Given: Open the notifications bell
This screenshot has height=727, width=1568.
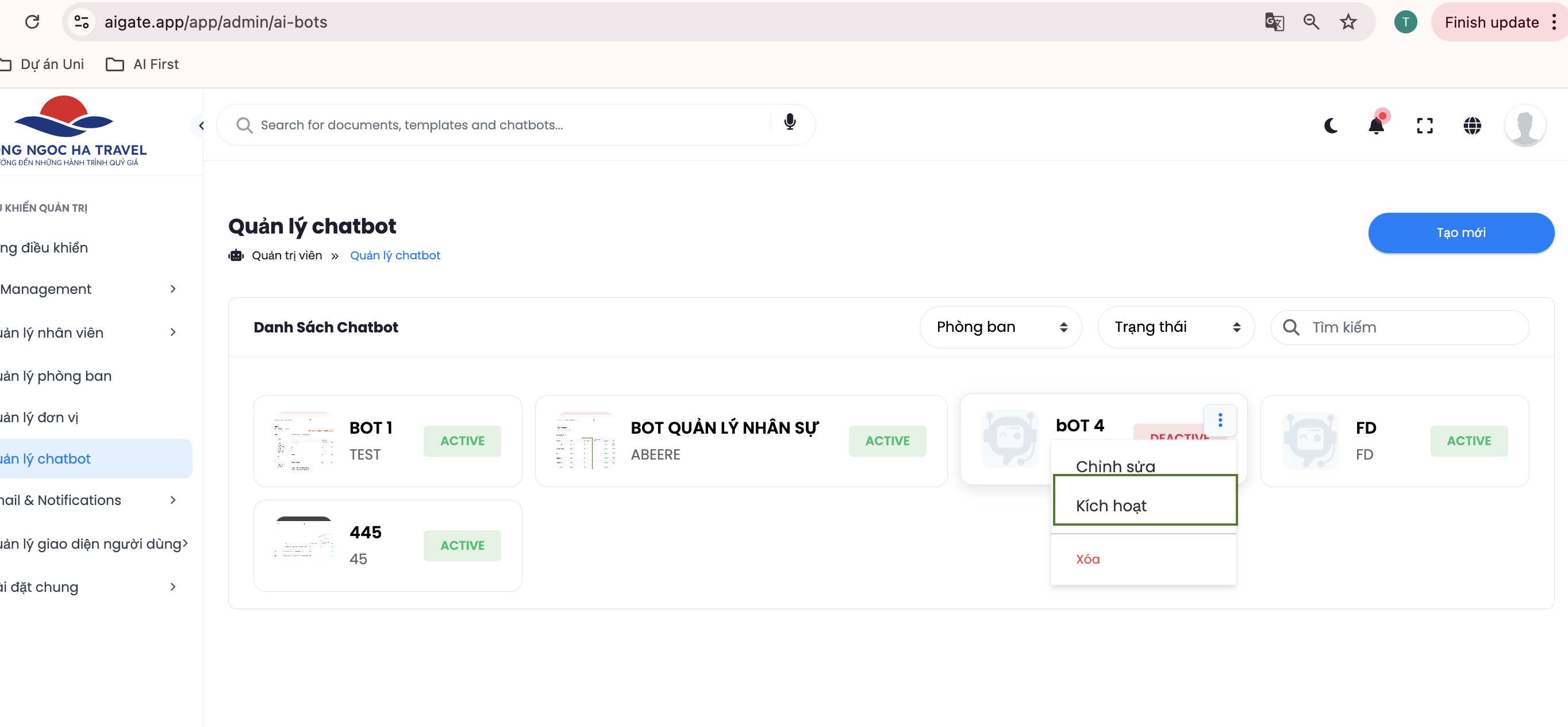Looking at the screenshot, I should pos(1376,125).
